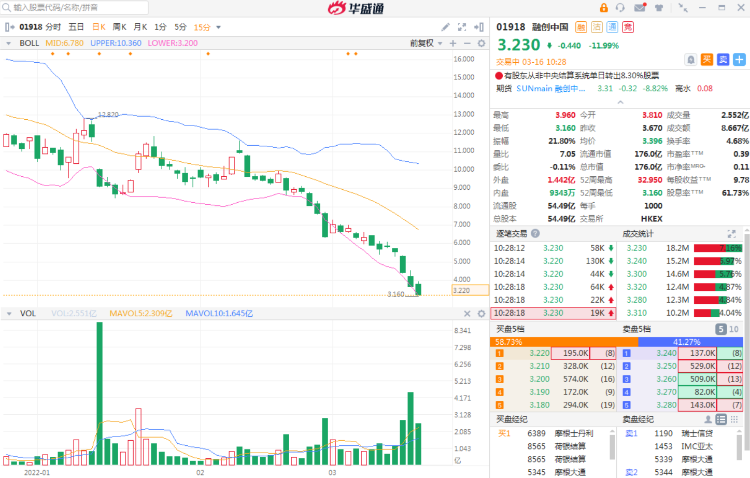This screenshot has height=478, width=750.
Task: Open the mail messages icon in title bar
Action: [641, 8]
